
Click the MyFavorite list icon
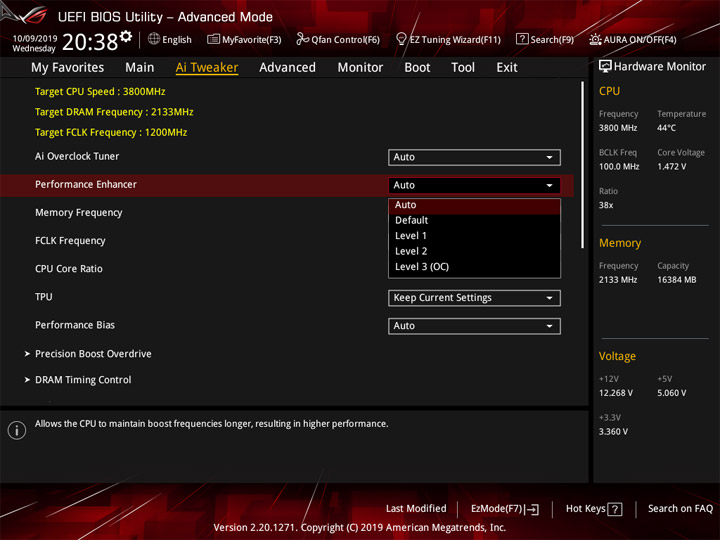pos(213,39)
